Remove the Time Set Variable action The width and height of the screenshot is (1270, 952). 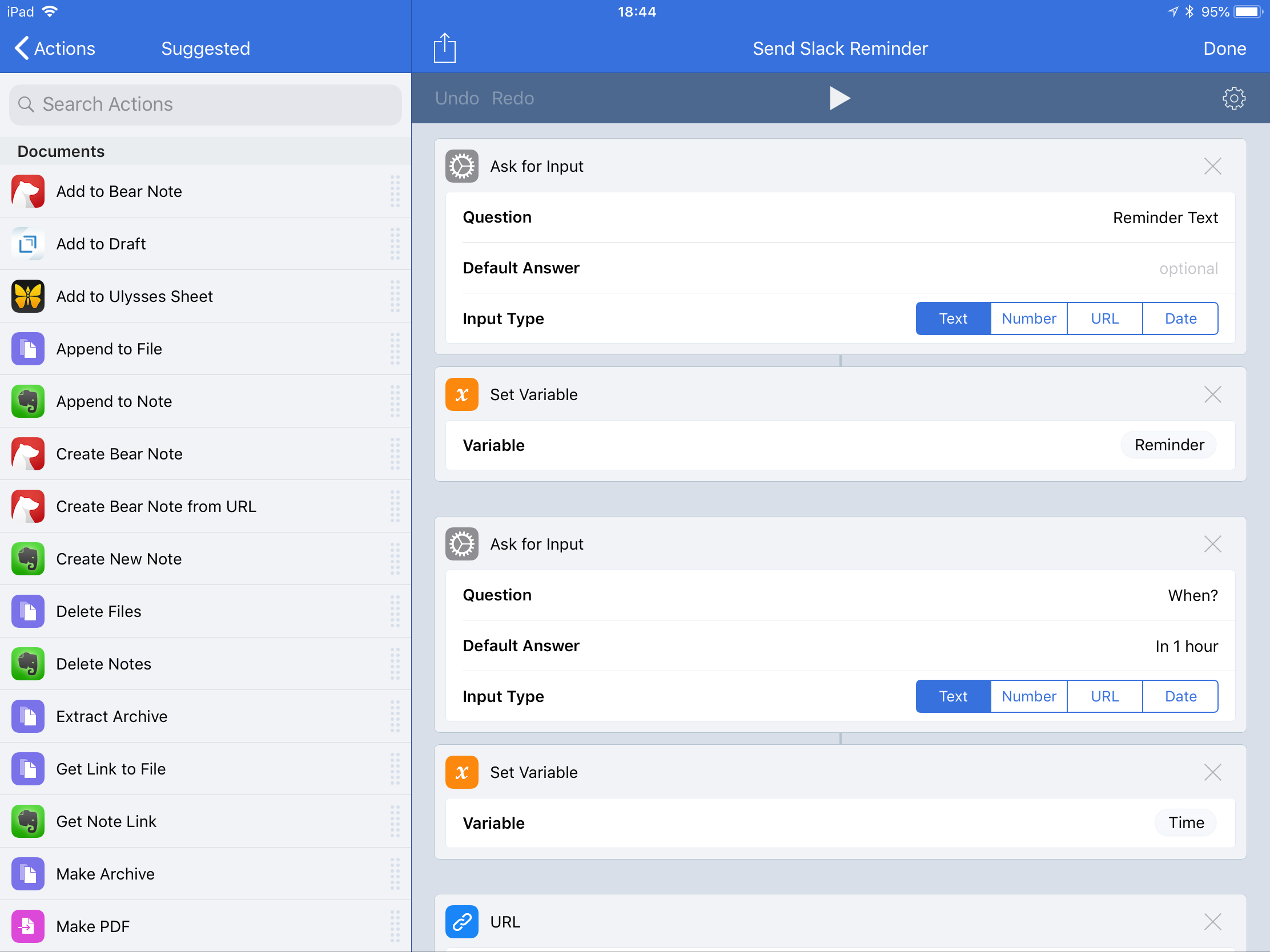[x=1212, y=772]
